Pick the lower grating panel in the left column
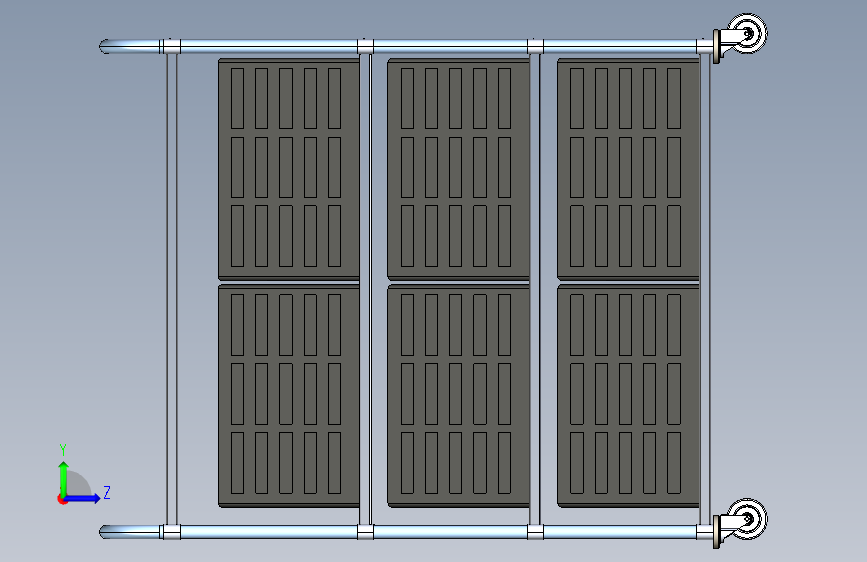This screenshot has width=867, height=562. (289, 396)
